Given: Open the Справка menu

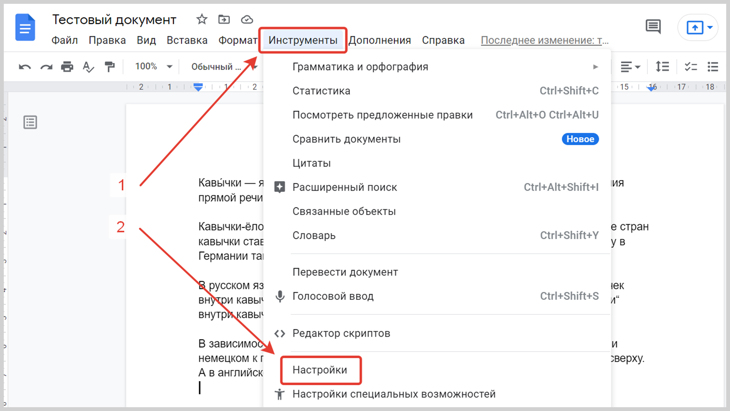Looking at the screenshot, I should click(x=443, y=40).
